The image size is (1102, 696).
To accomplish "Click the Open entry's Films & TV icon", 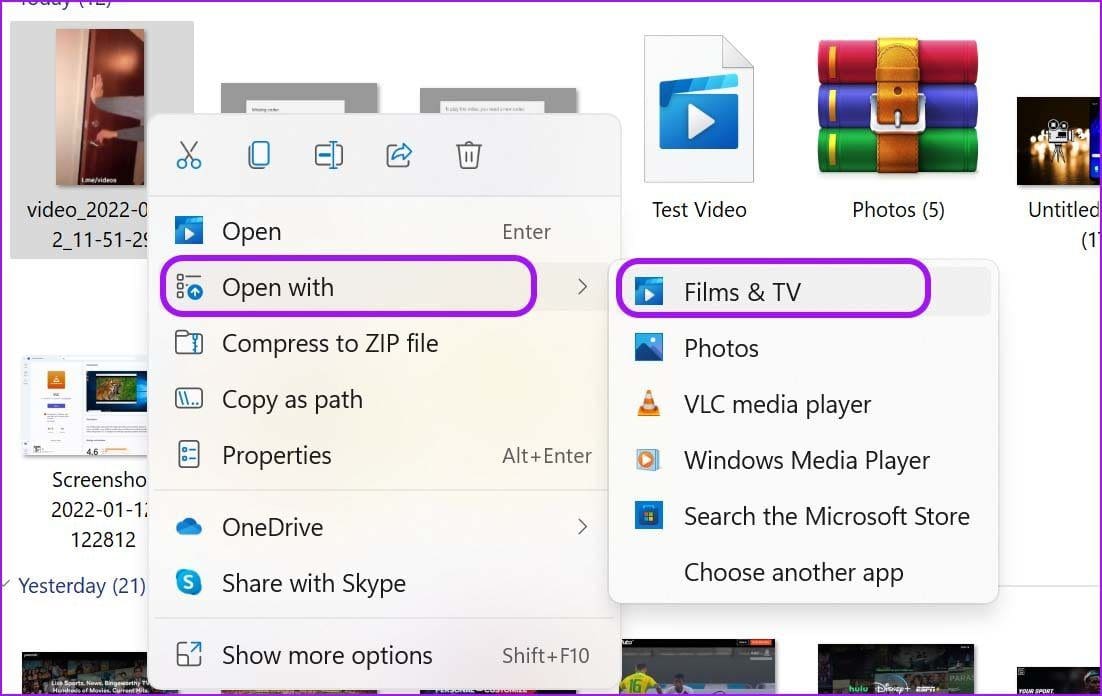I will click(x=188, y=231).
